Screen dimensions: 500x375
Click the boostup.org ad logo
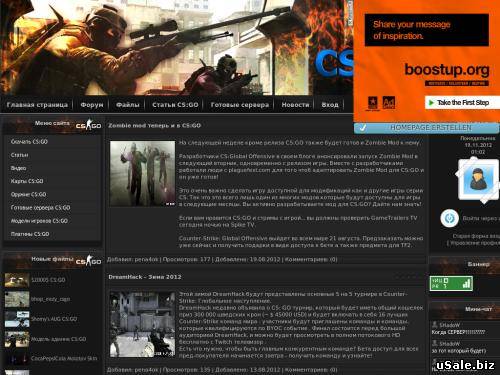coord(447,70)
